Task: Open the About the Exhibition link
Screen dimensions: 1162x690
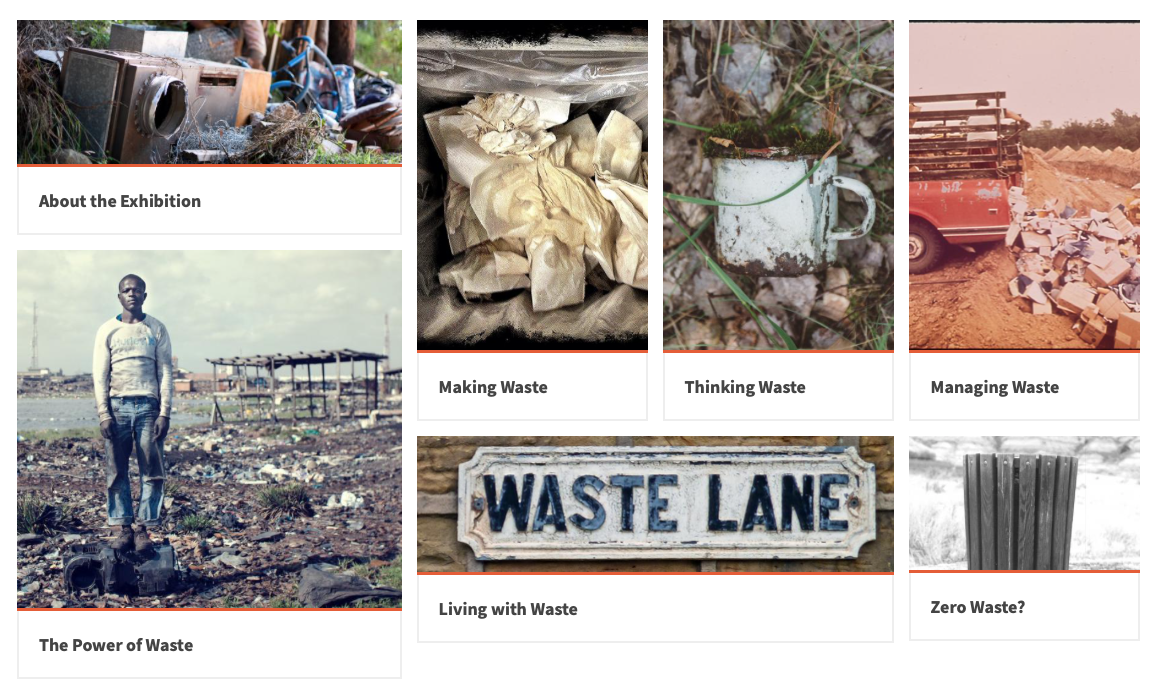Action: 119,201
